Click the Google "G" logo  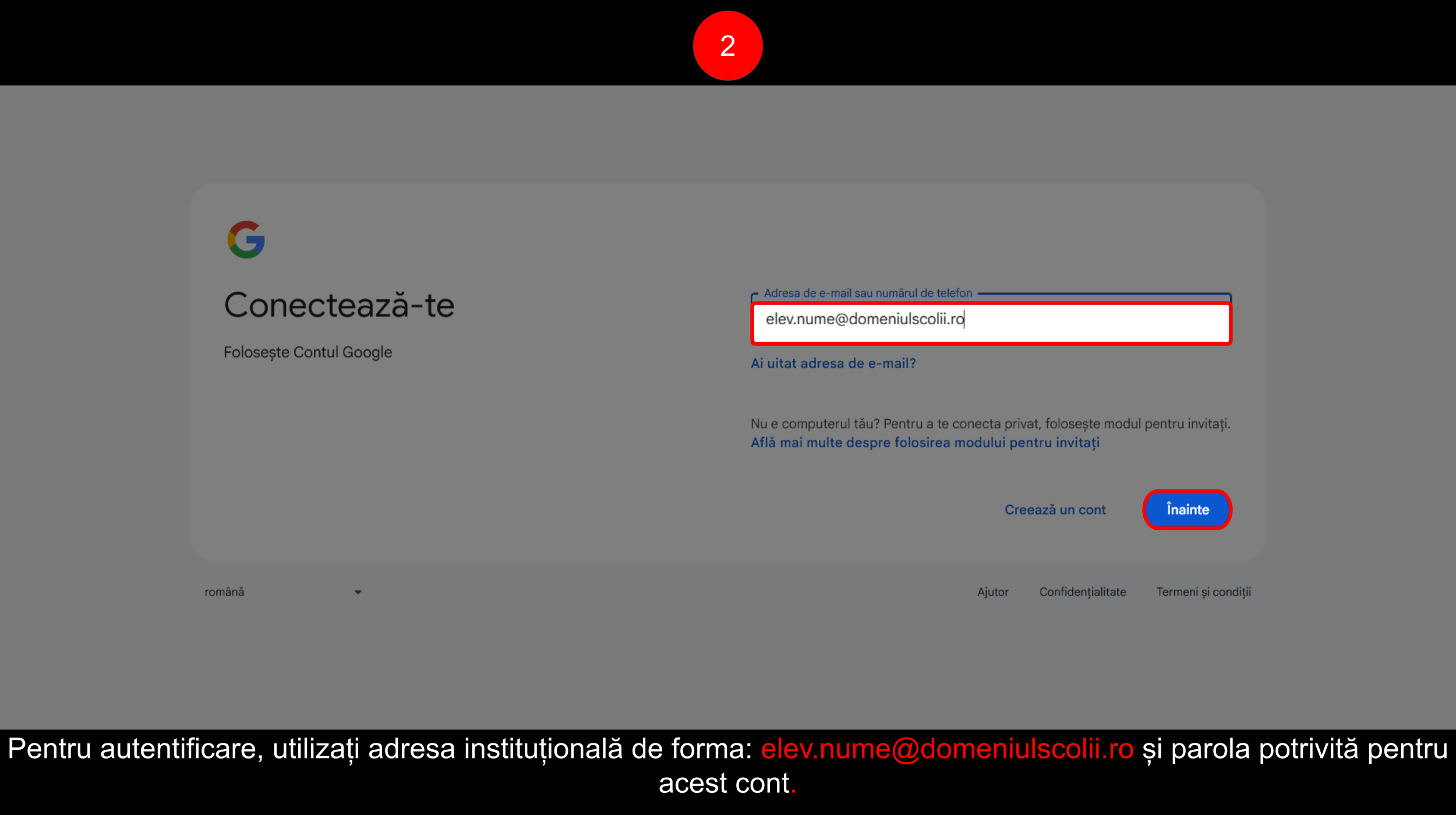pyautogui.click(x=246, y=239)
